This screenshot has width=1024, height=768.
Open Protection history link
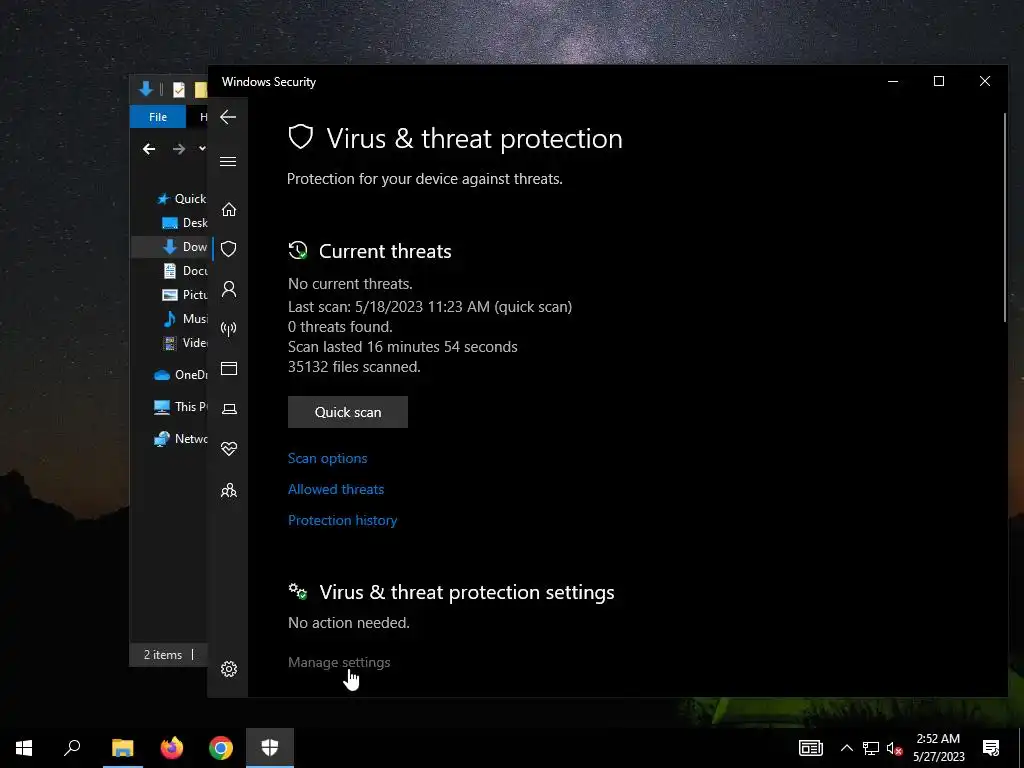coord(342,520)
